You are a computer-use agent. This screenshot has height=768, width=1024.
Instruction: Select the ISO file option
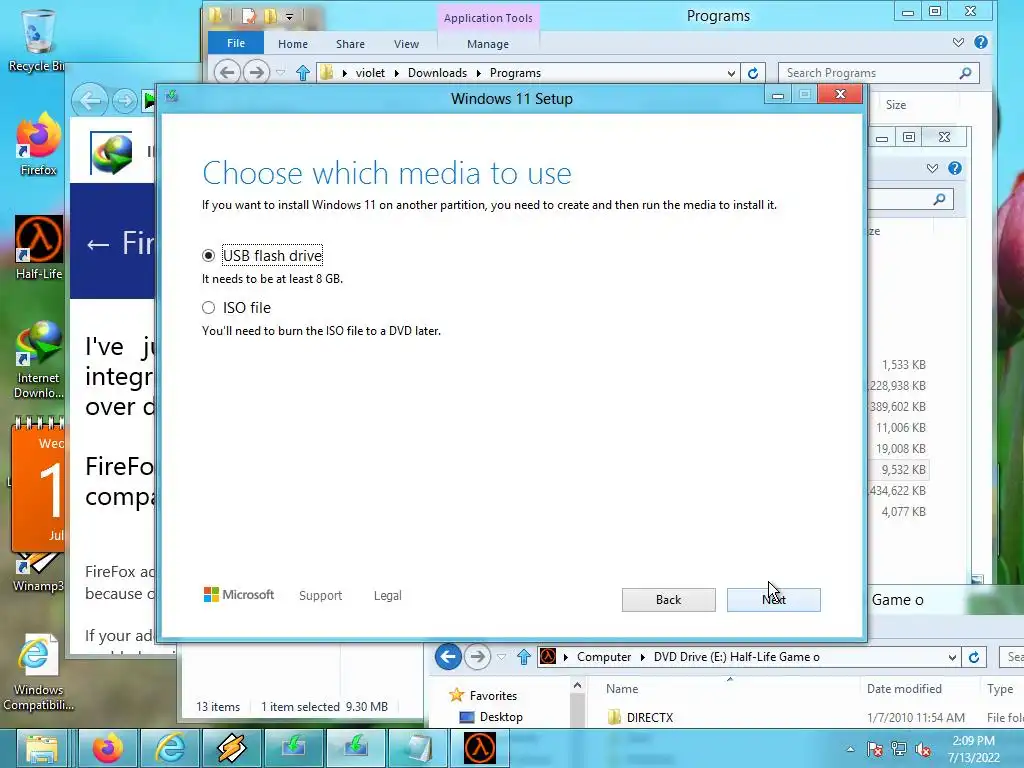point(208,308)
